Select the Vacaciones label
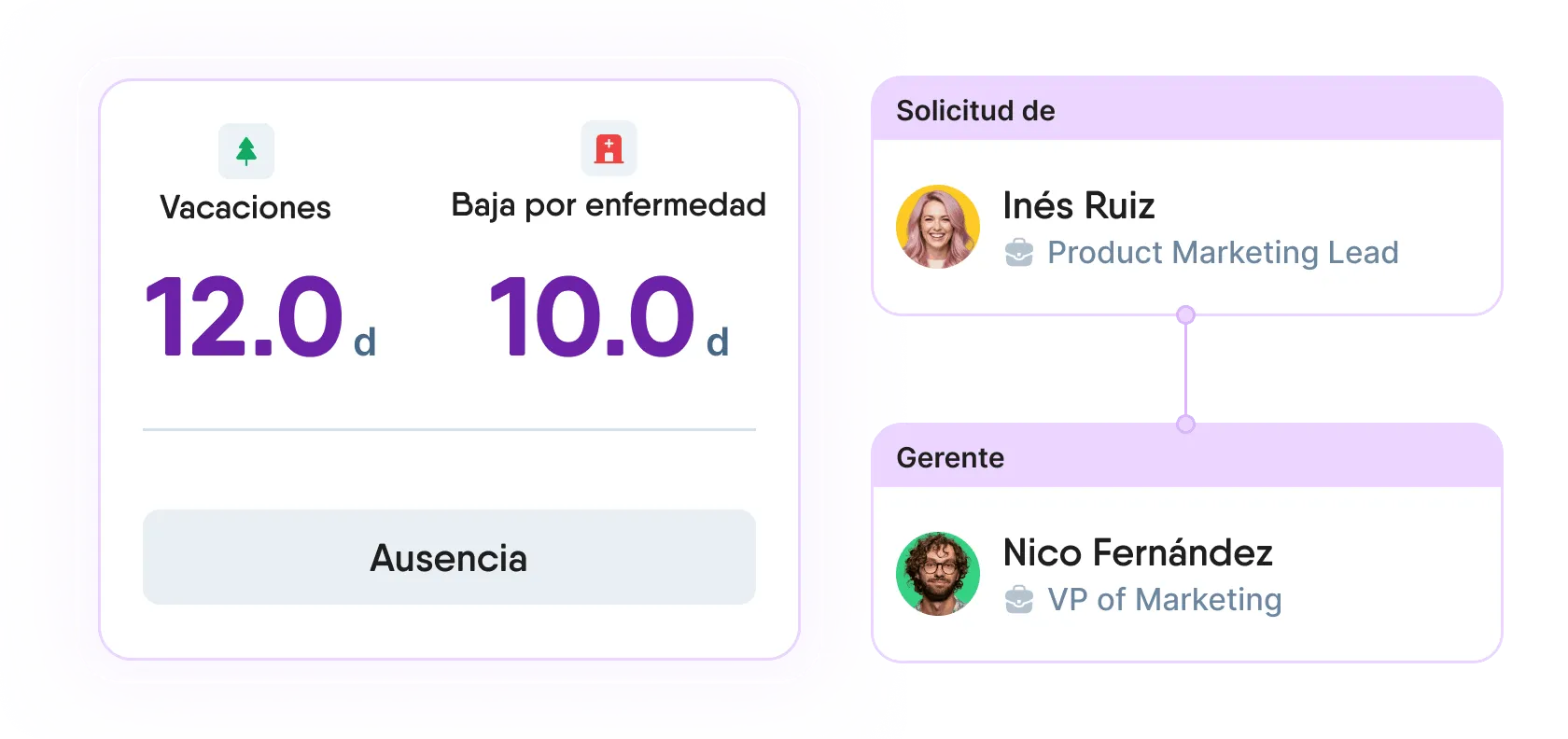Viewport: 1568px width, 739px height. (x=245, y=207)
